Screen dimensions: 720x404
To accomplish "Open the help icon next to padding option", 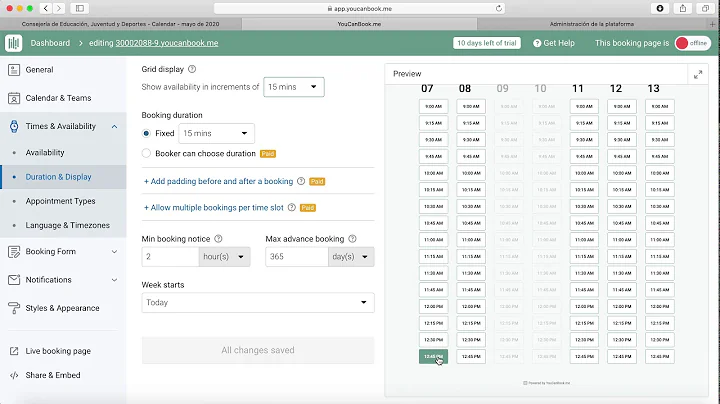I will click(x=301, y=181).
